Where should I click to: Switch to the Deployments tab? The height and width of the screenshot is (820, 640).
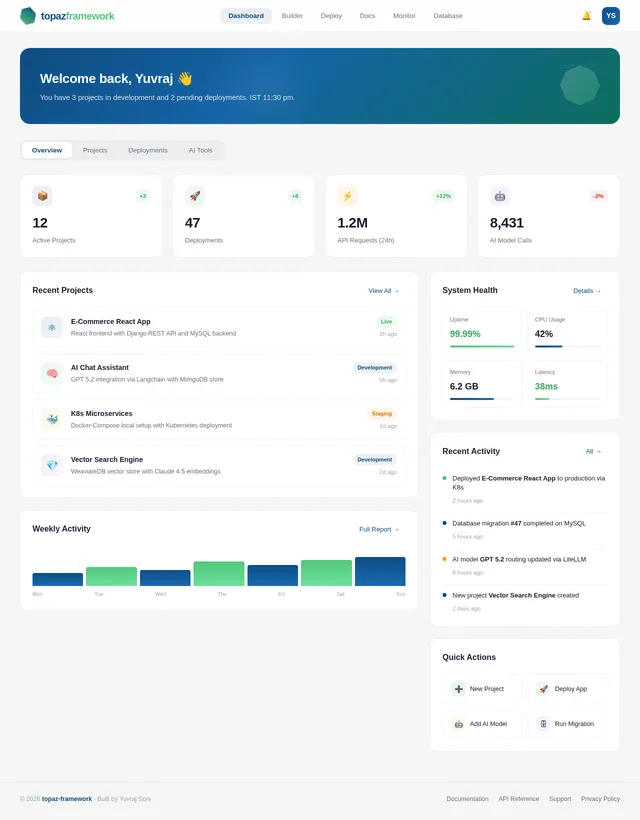(148, 150)
